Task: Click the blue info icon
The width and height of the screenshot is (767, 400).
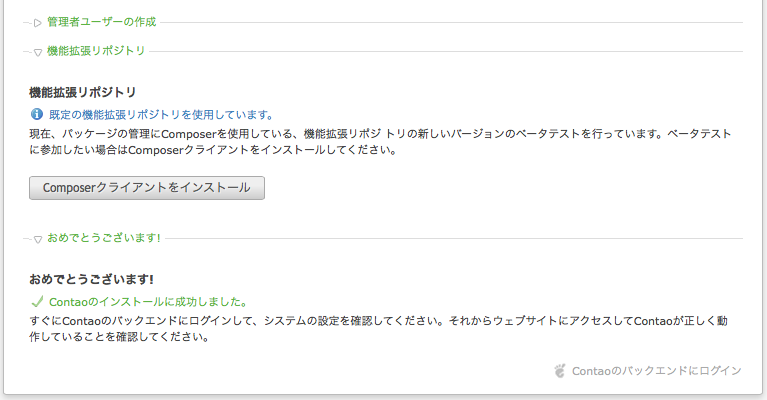Action: pos(37,114)
